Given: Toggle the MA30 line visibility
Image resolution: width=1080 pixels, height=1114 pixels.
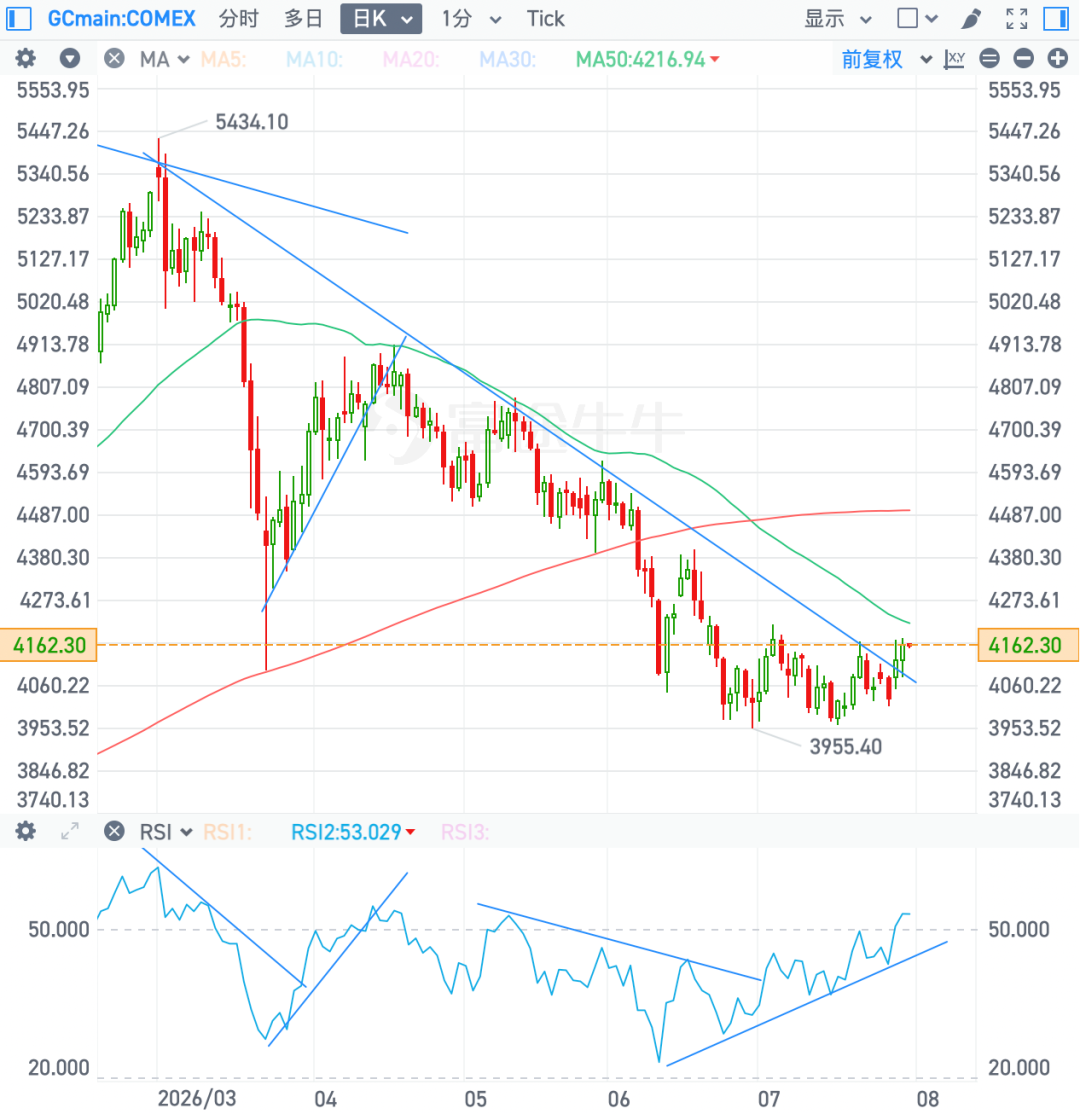Looking at the screenshot, I should click(507, 59).
